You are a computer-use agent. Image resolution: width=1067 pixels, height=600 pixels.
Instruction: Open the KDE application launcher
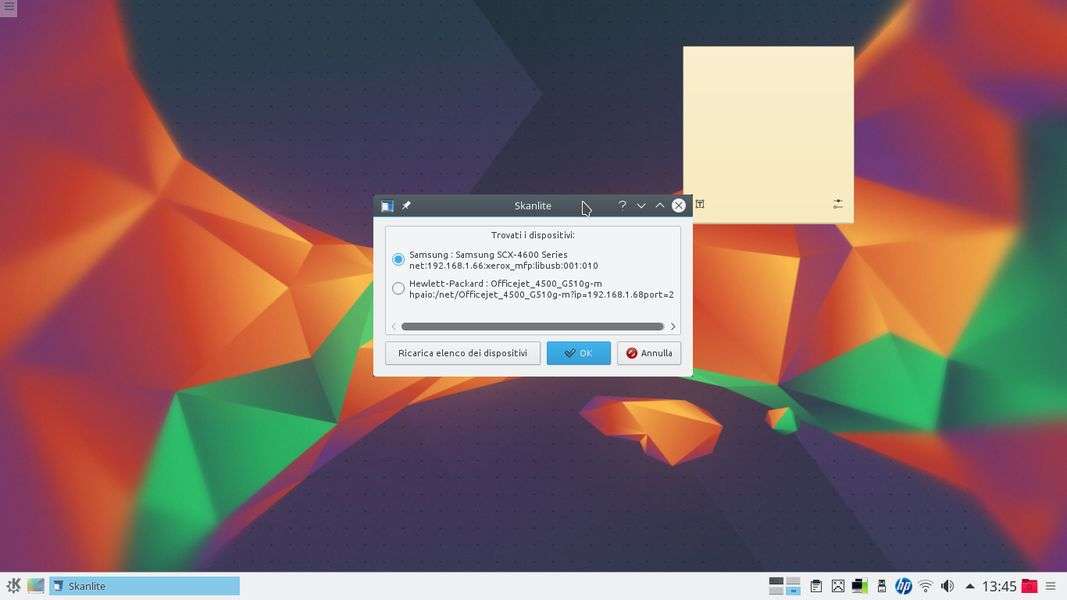click(x=13, y=586)
